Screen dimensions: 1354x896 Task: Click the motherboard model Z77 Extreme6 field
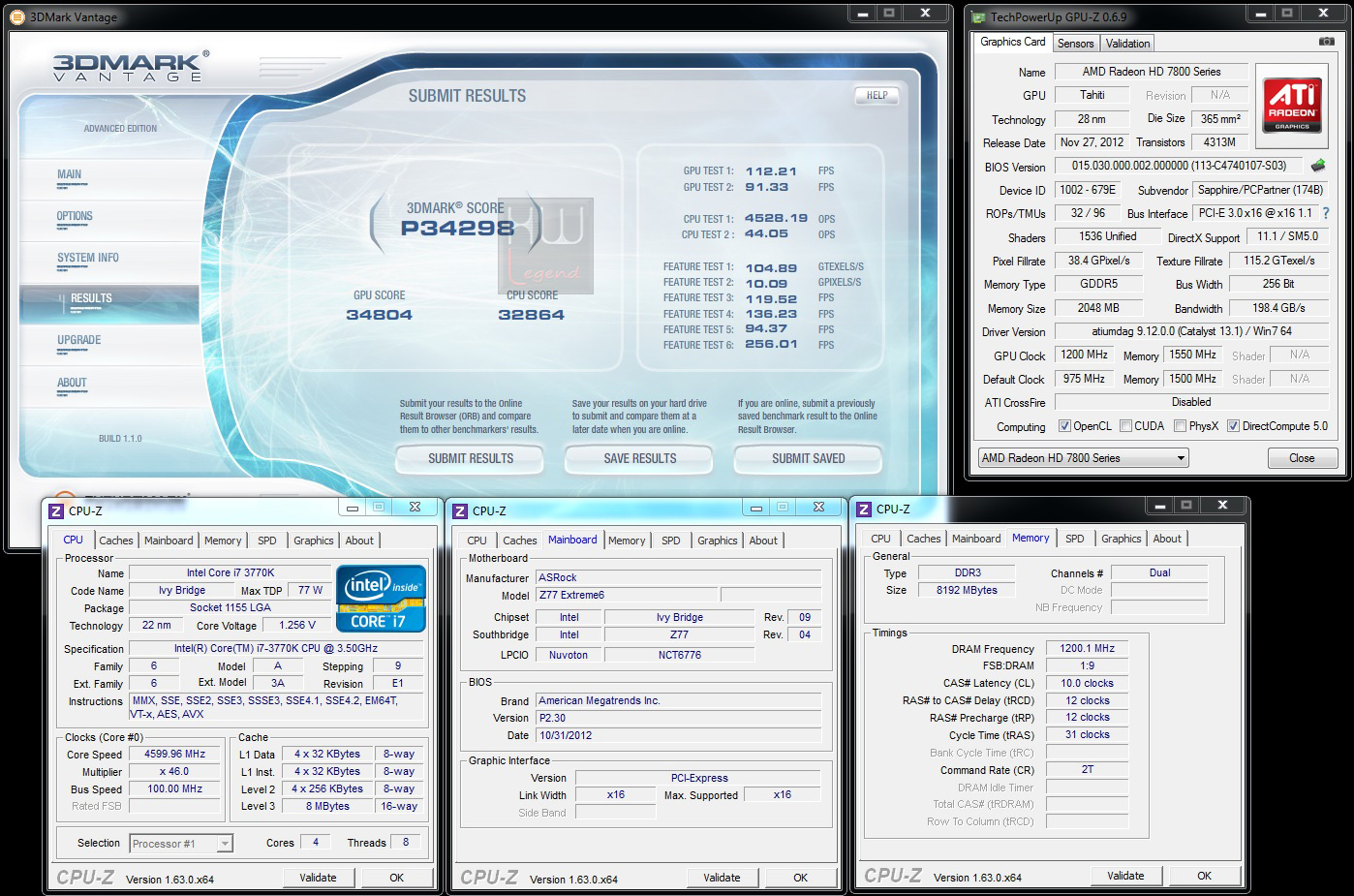tap(626, 595)
